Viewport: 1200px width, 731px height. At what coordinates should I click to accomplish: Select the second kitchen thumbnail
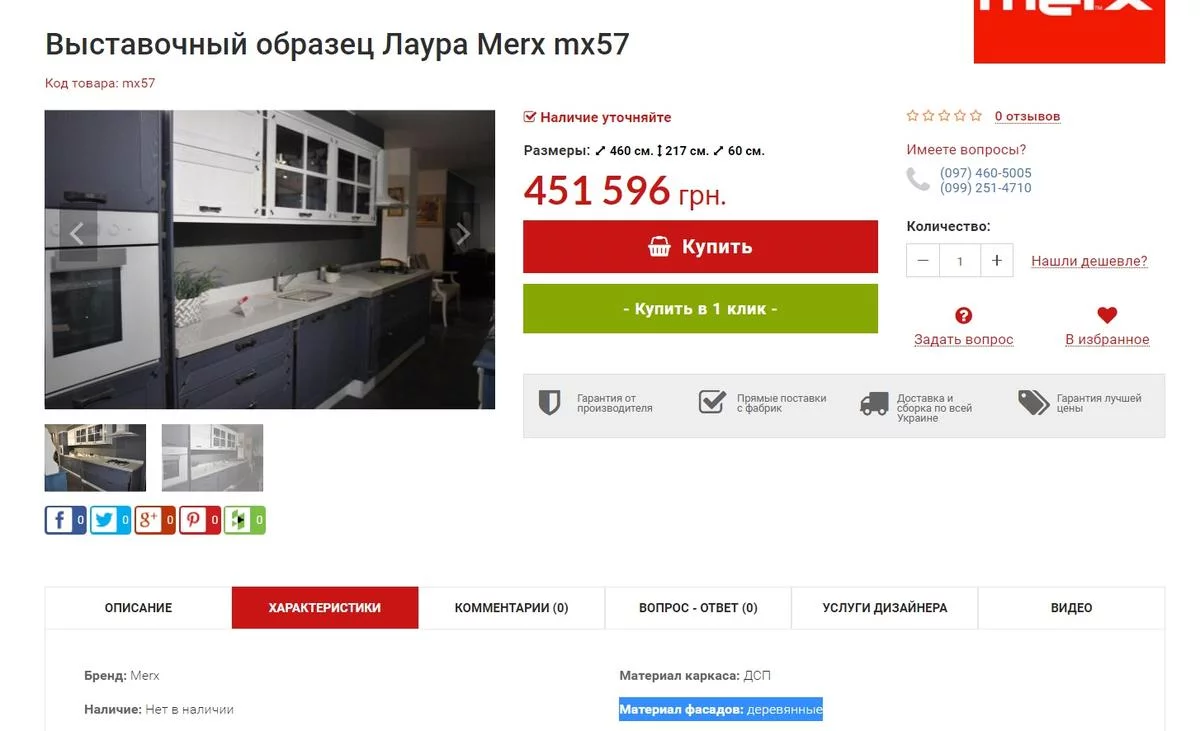[x=212, y=458]
